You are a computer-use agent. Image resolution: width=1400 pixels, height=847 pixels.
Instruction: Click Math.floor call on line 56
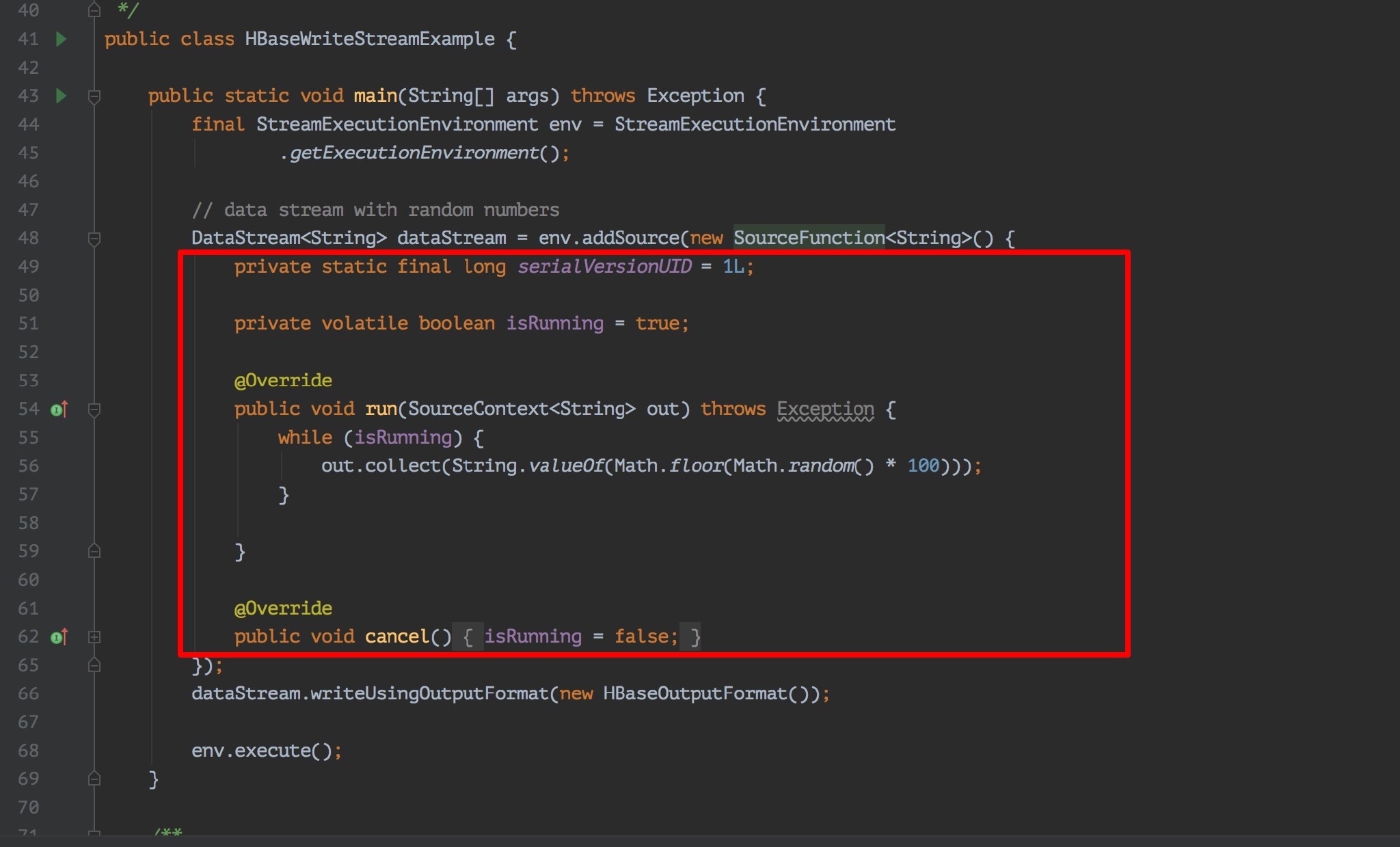coord(669,466)
